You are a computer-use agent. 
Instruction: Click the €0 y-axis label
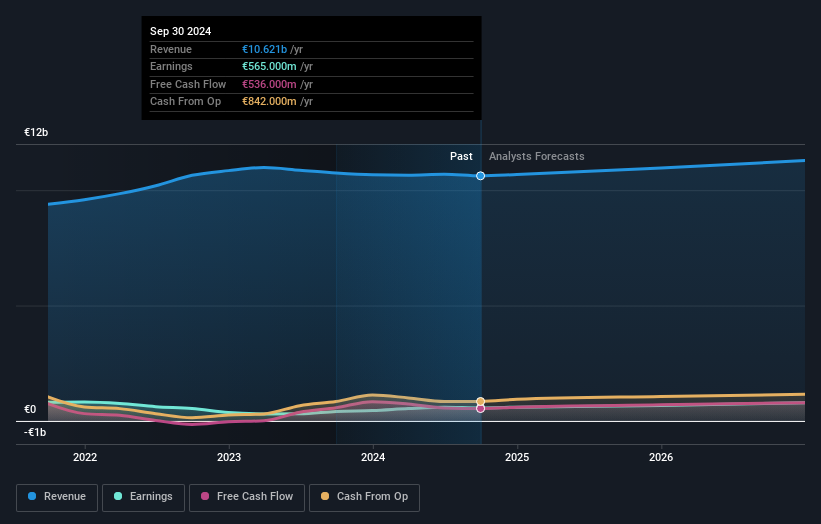(30, 409)
